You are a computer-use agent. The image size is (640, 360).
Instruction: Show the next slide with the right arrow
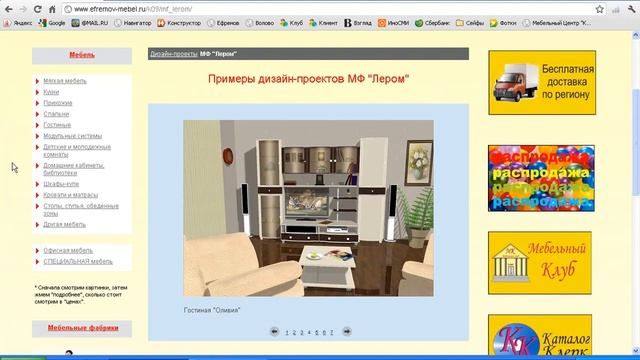coord(347,332)
